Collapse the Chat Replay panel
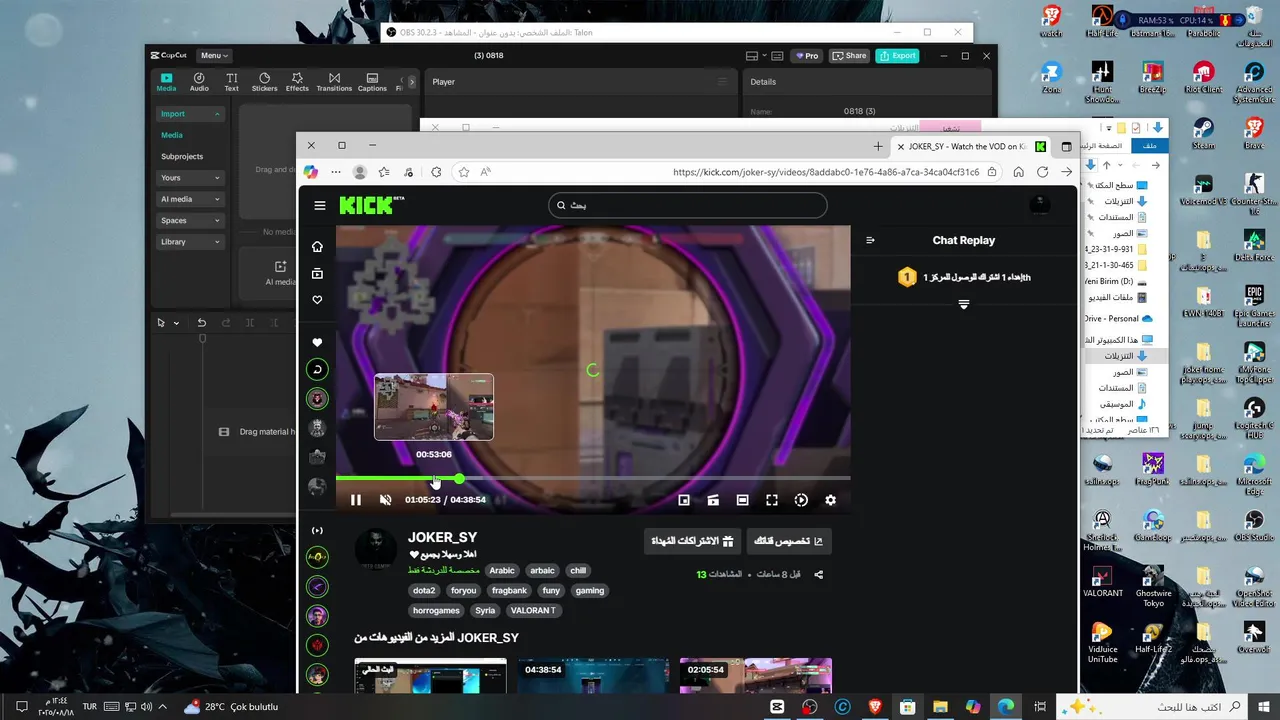The height and width of the screenshot is (720, 1280). tap(870, 240)
